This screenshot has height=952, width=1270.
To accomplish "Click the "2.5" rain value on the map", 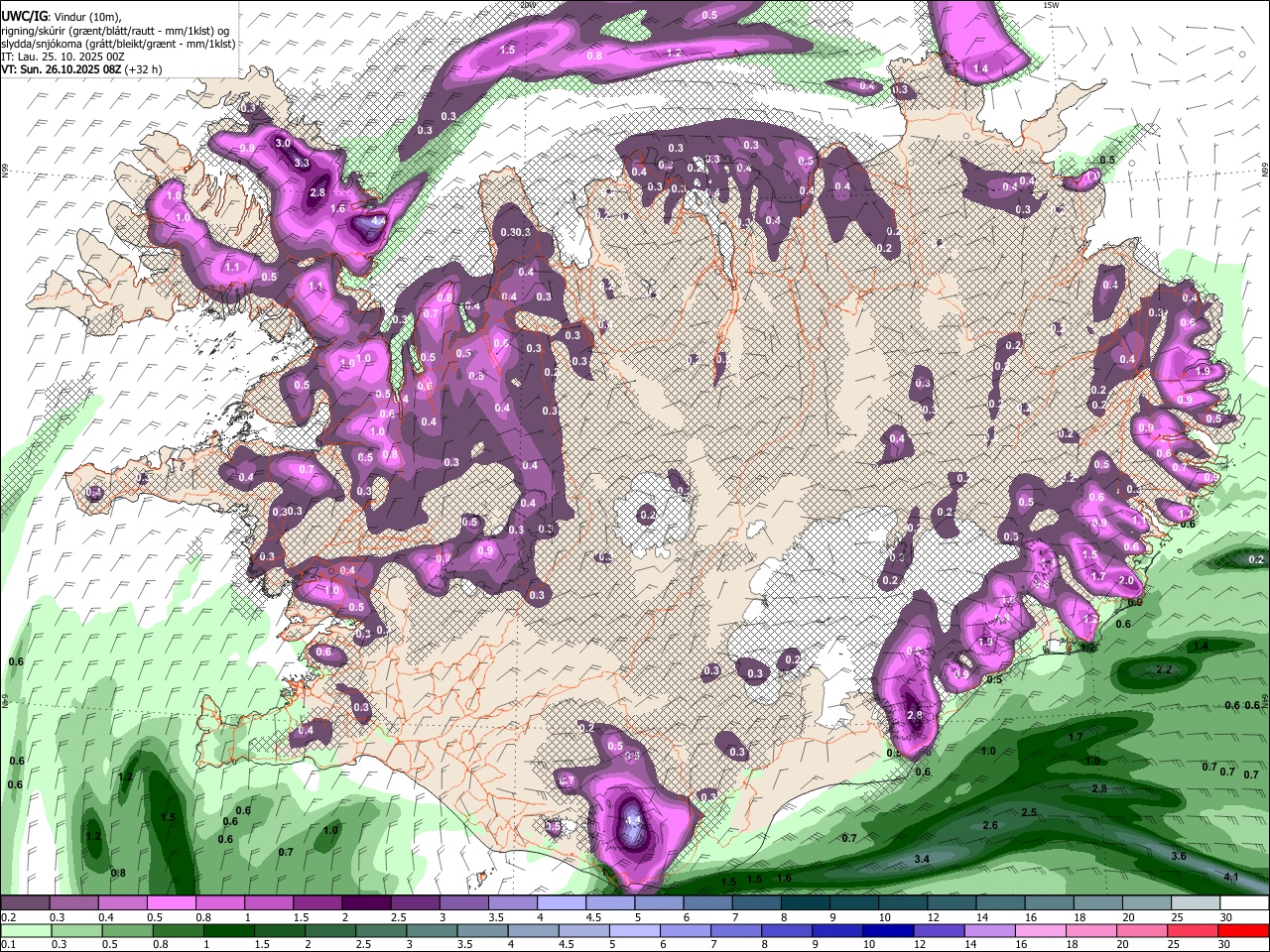I will (x=1029, y=812).
